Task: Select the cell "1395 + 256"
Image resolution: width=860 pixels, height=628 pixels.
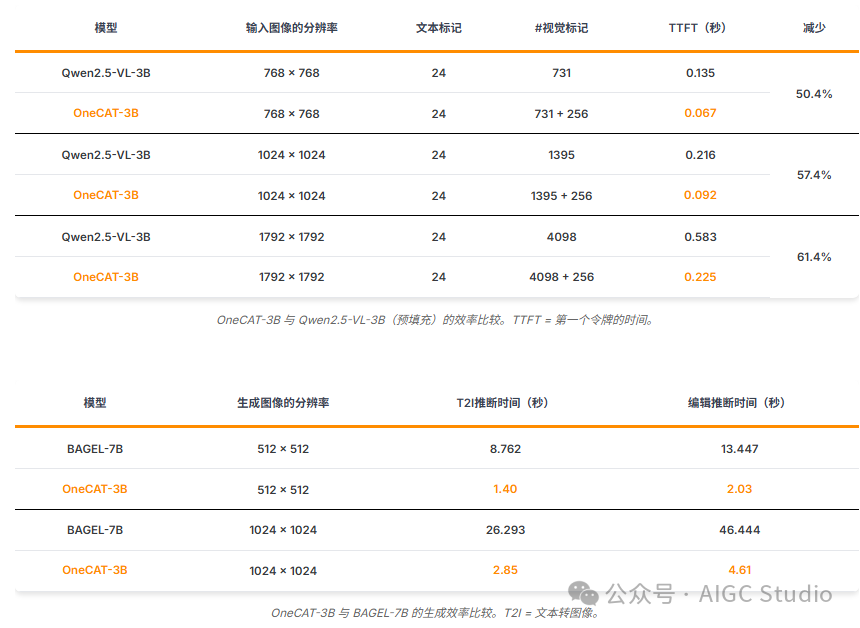Action: click(561, 196)
